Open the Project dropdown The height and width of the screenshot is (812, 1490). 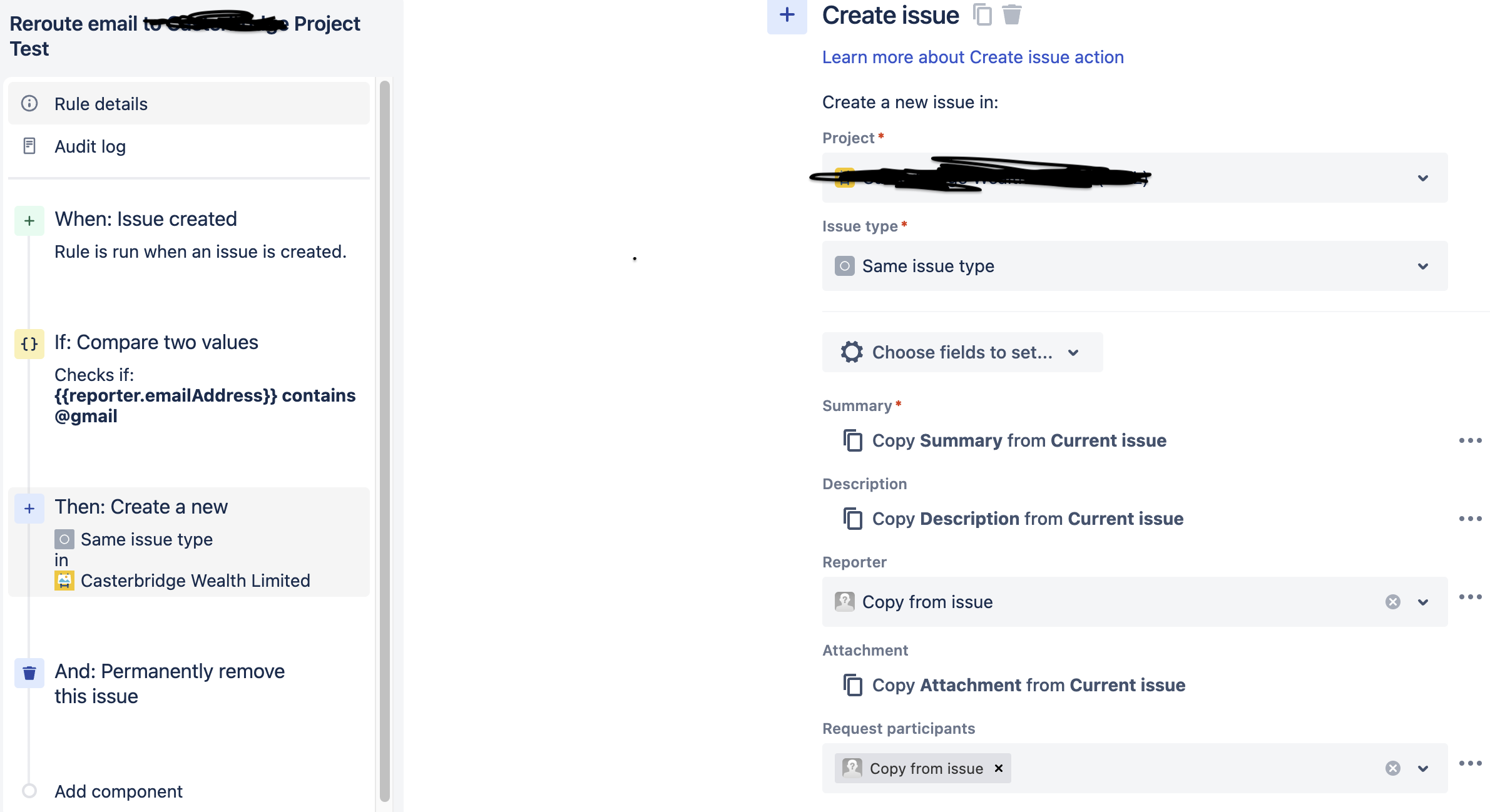point(1423,178)
